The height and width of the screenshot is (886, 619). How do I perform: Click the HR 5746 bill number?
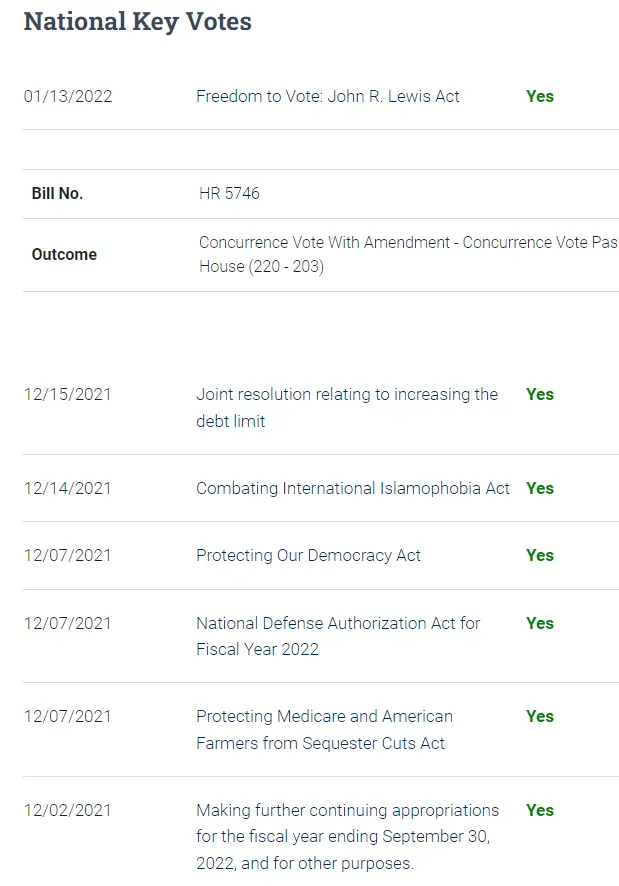tap(229, 193)
